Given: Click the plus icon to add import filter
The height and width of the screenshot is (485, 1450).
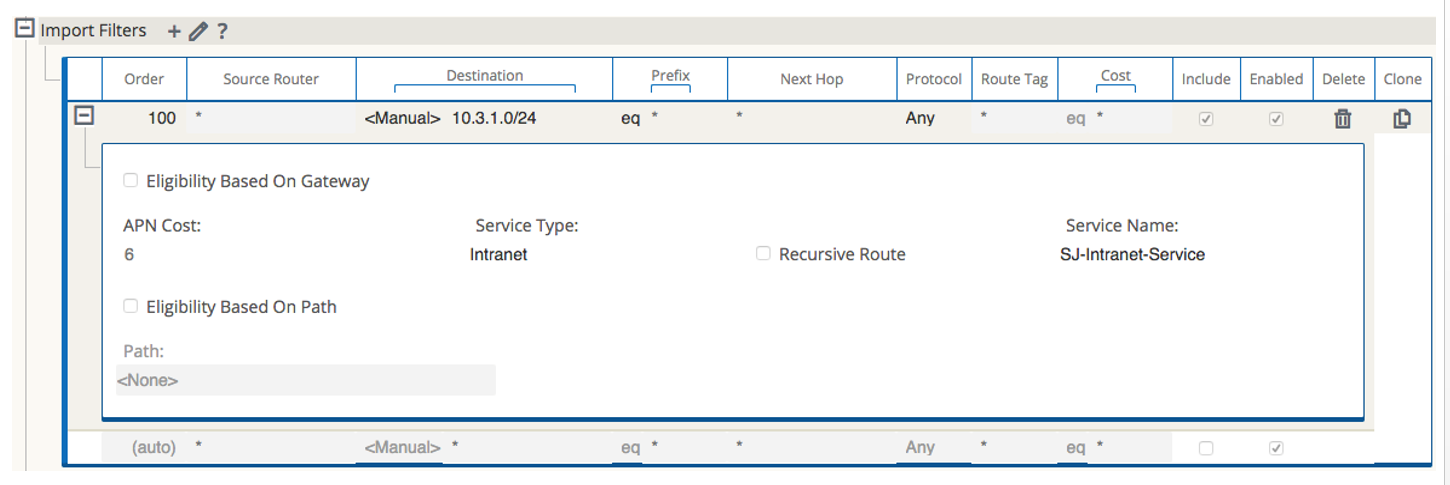Looking at the screenshot, I should (174, 31).
